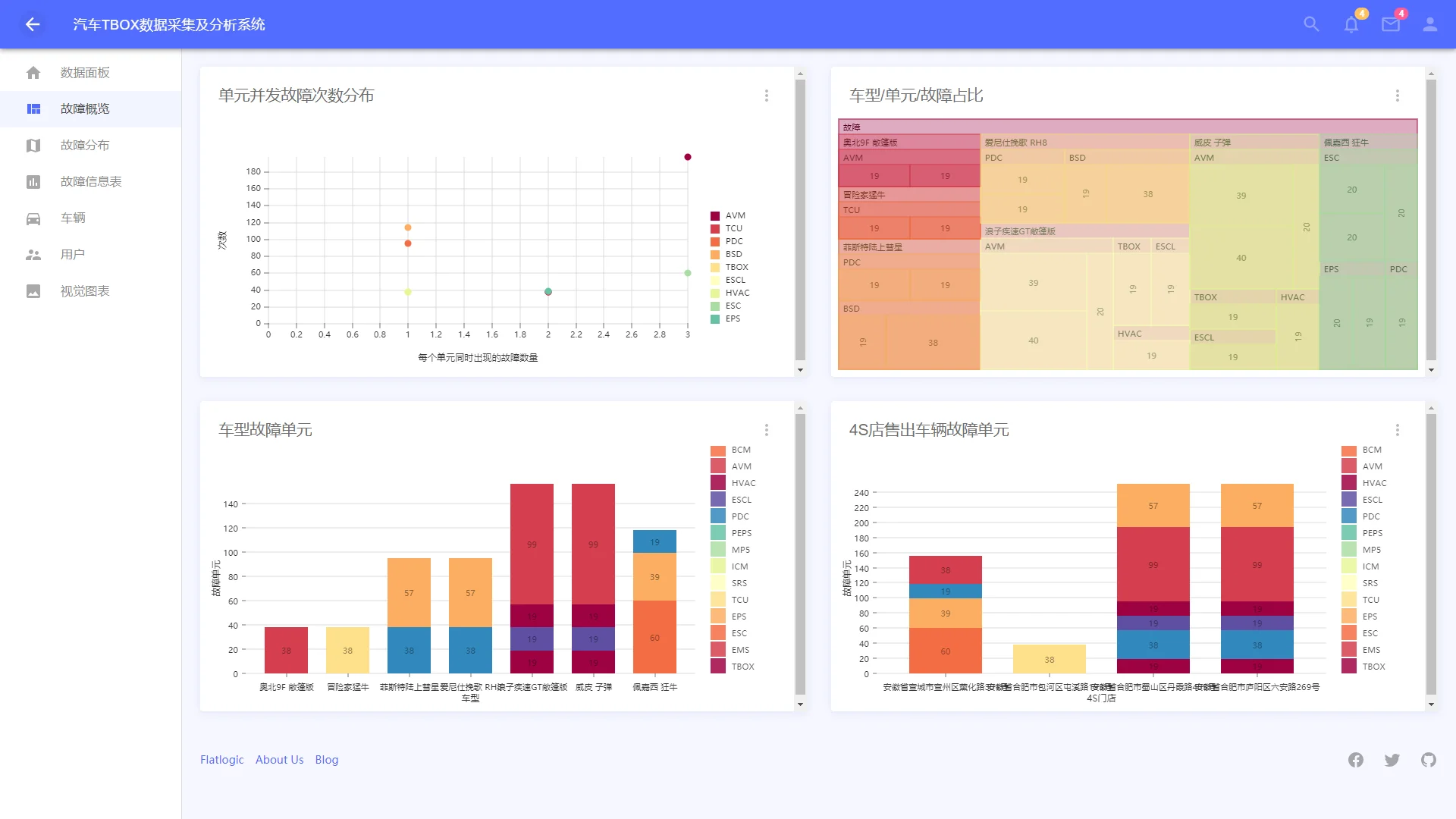Toggle TBOX legend entry in 4S店 chart

pos(1373,667)
